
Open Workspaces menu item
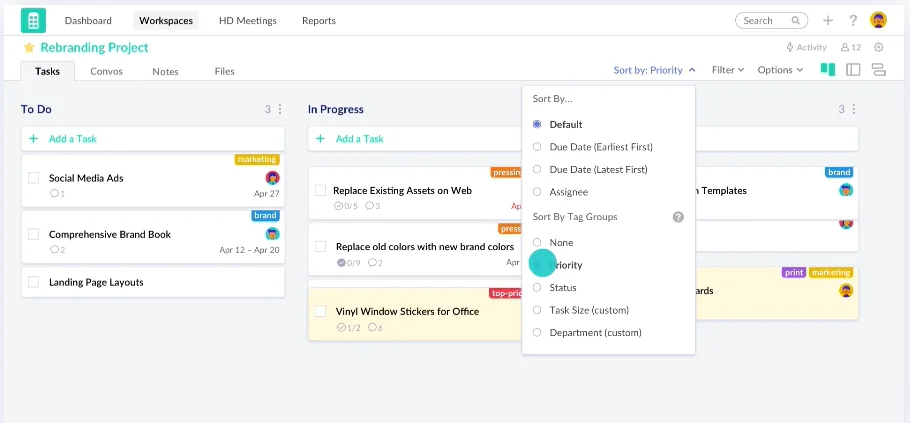[166, 20]
